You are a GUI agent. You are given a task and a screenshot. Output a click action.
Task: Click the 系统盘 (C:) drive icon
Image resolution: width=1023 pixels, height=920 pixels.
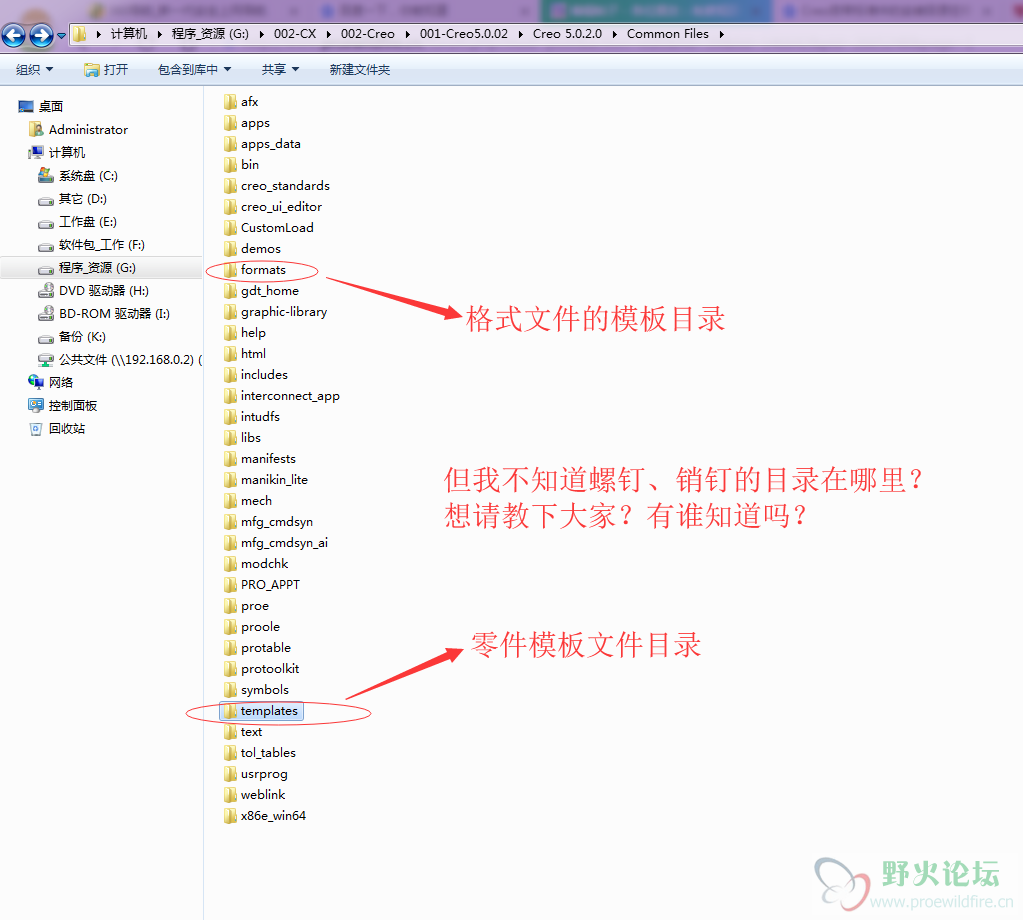click(45, 175)
